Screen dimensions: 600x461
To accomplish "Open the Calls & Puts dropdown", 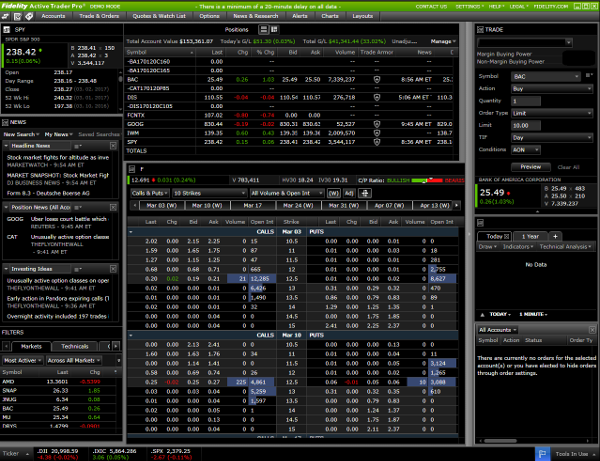I will (x=150, y=193).
